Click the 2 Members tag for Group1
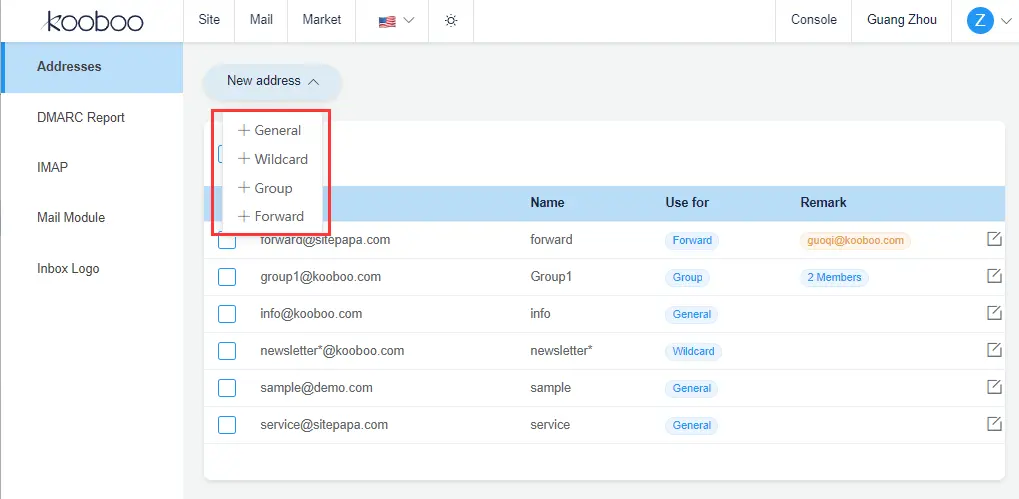The height and width of the screenshot is (499, 1019). click(834, 277)
